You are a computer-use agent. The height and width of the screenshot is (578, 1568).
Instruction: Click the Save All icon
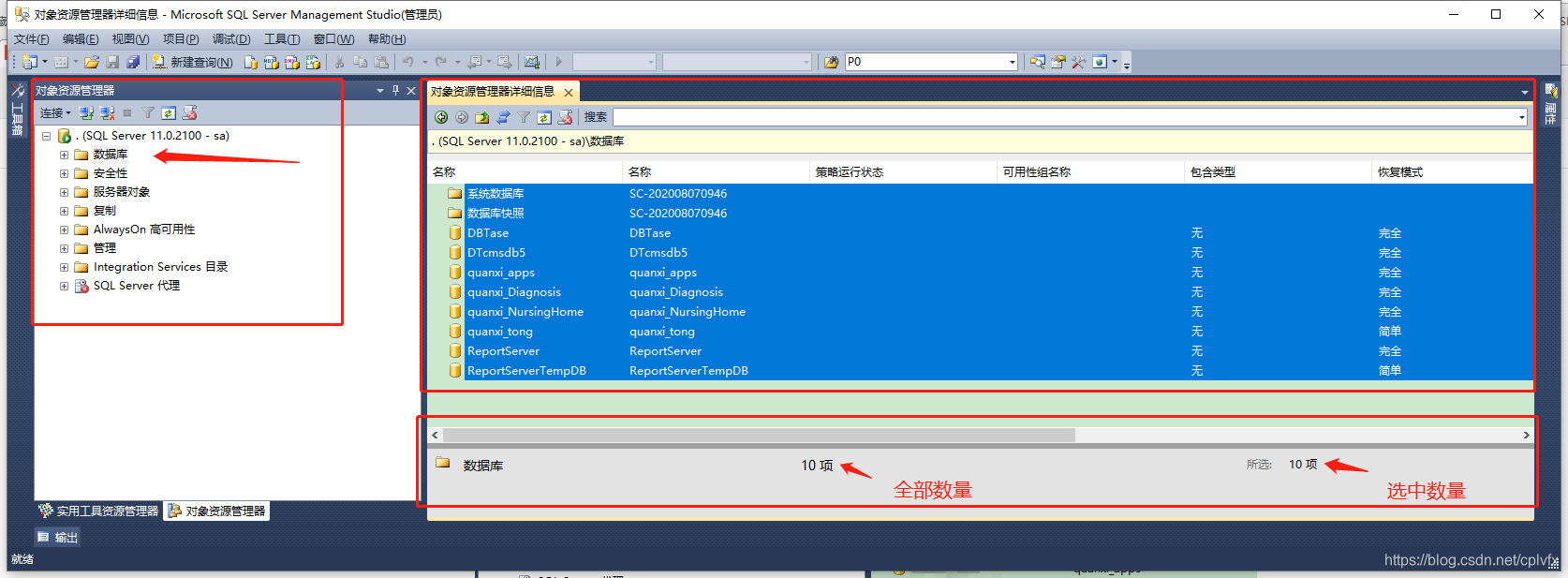(x=133, y=62)
